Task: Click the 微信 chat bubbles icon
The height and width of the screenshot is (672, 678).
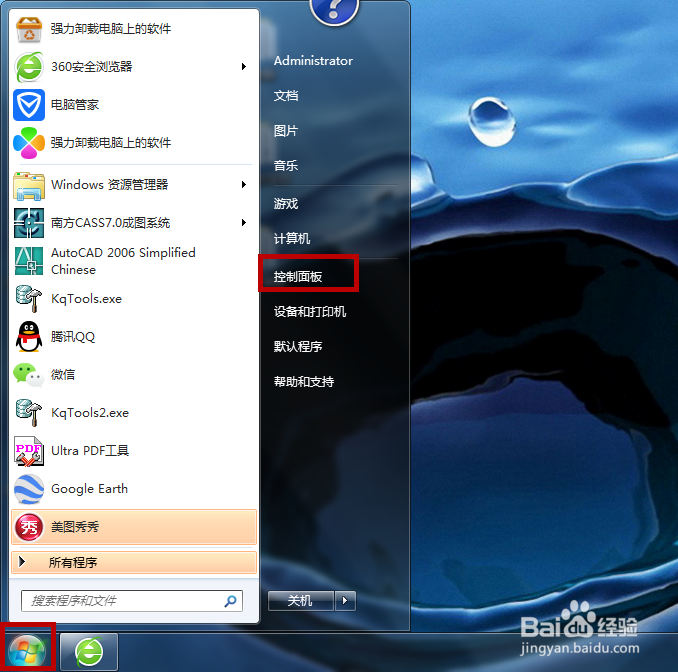Action: point(29,374)
